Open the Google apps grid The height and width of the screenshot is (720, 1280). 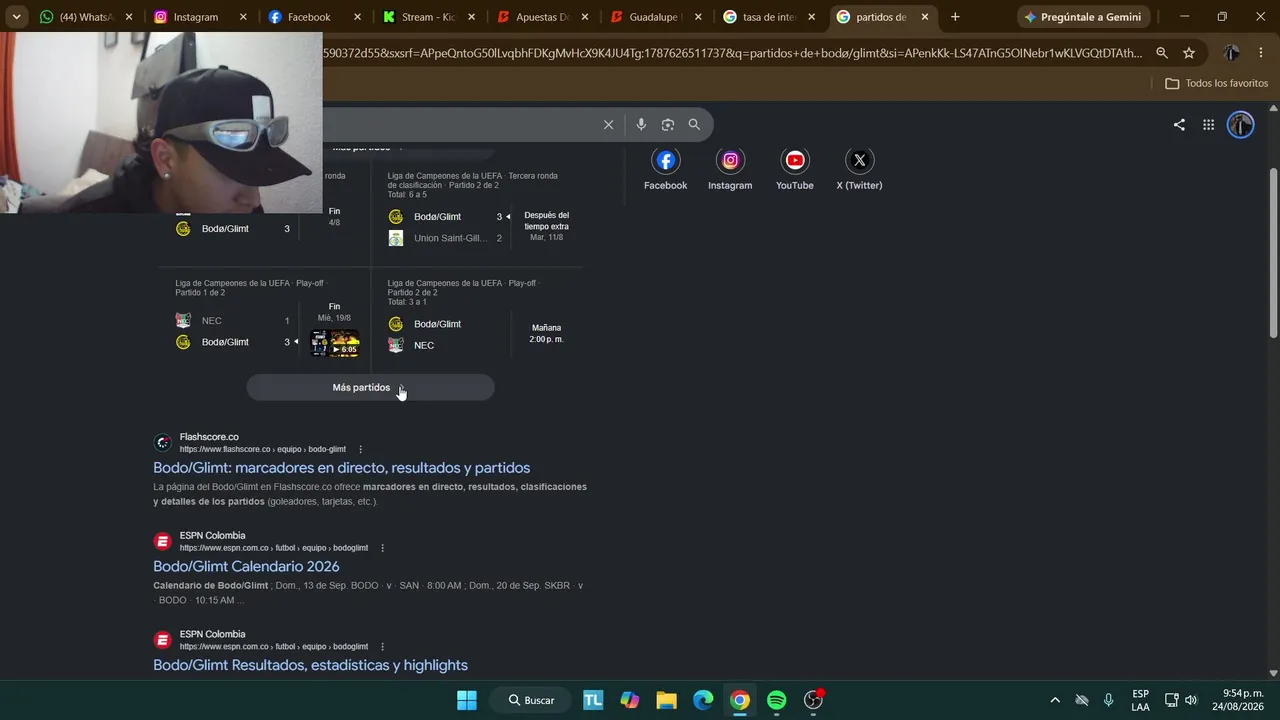coord(1208,125)
